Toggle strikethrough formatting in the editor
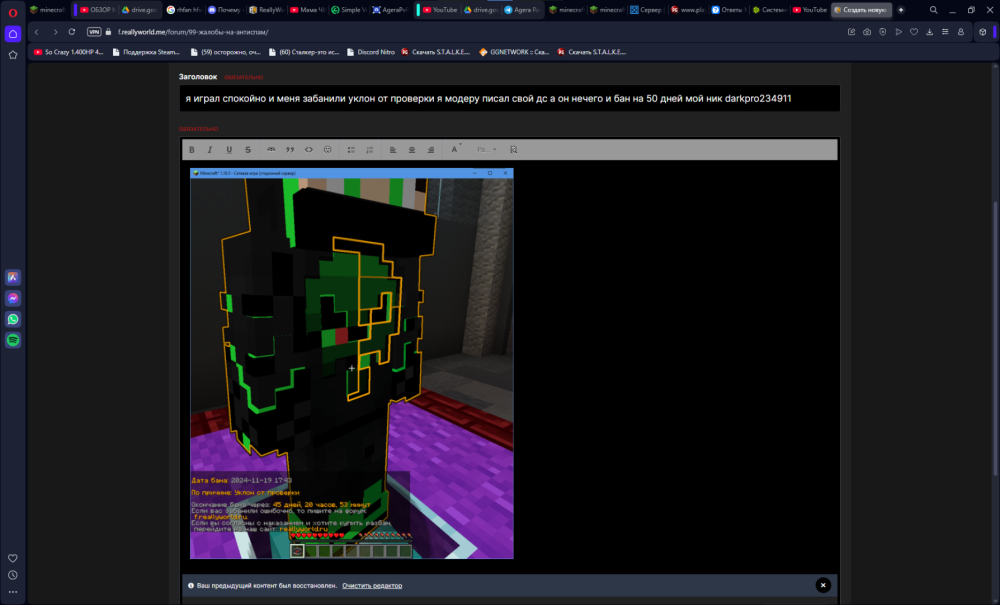 (x=248, y=150)
